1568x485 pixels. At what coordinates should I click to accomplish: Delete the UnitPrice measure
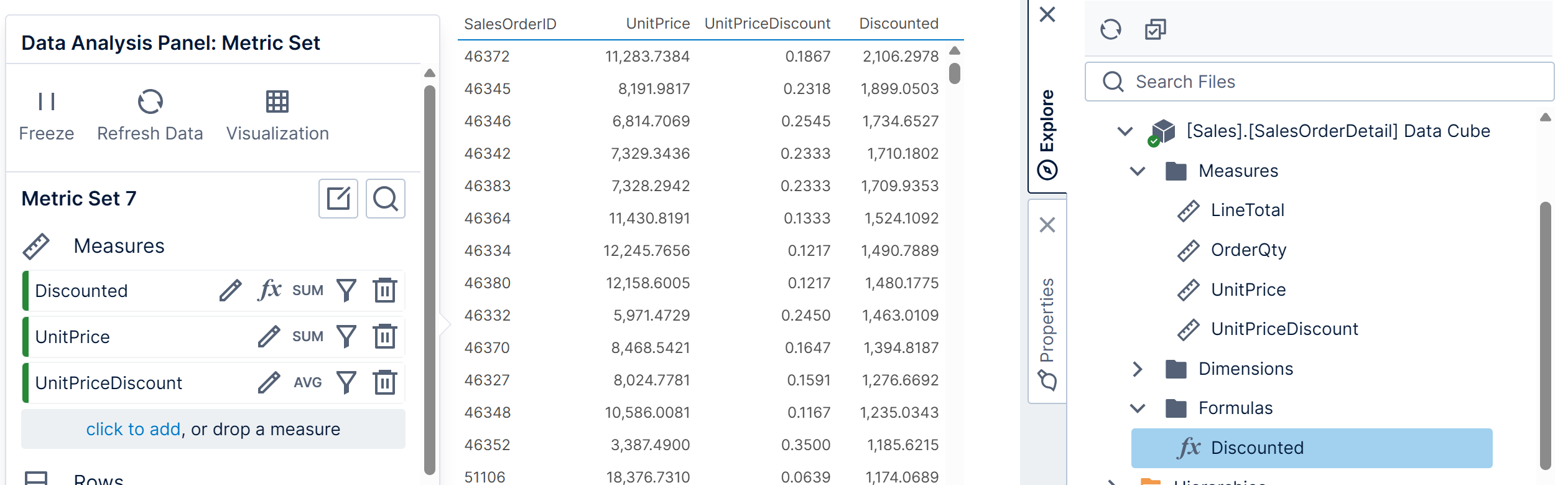[x=385, y=336]
